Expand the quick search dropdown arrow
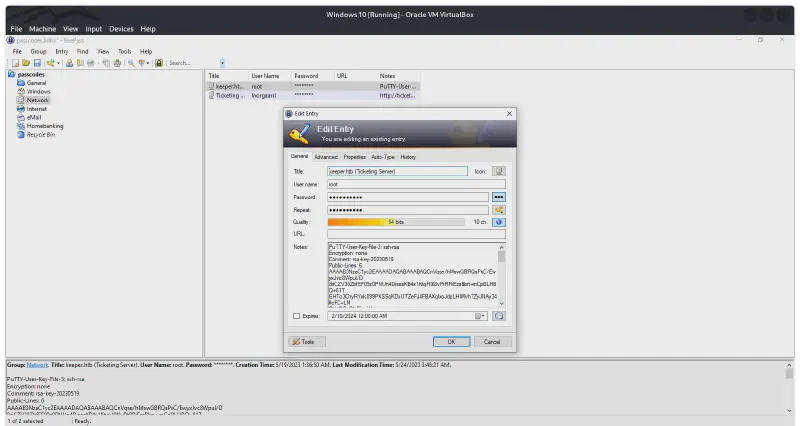 [222, 63]
